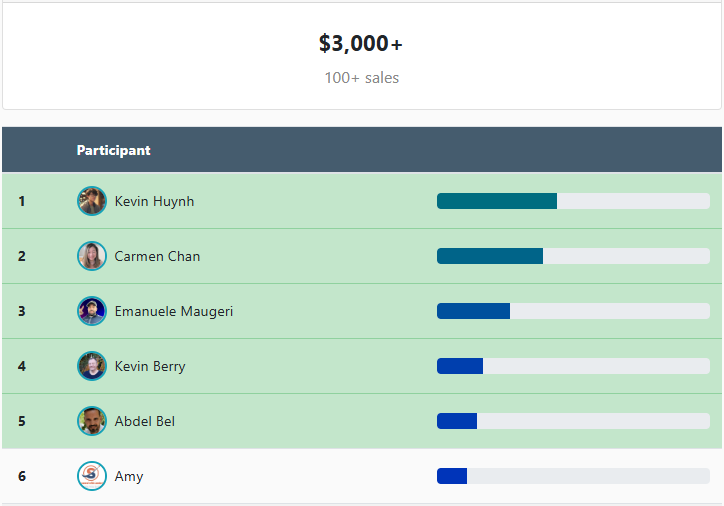Click Kevin Huynh's progress bar
The width and height of the screenshot is (724, 506).
tap(573, 201)
